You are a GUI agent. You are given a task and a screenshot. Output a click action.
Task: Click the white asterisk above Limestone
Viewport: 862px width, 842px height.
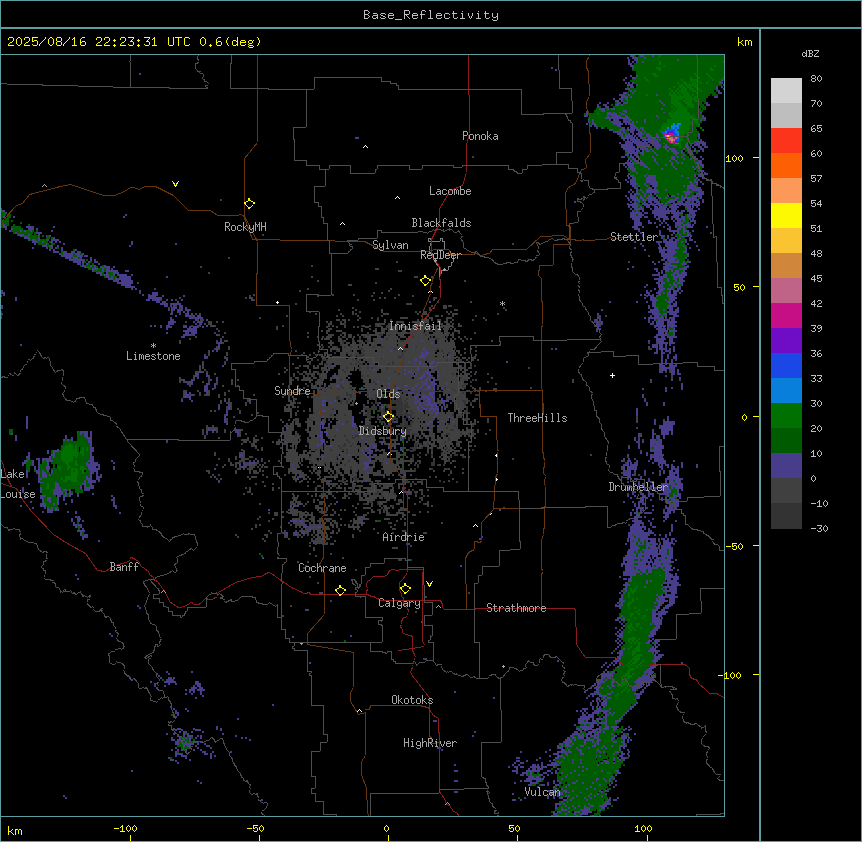[153, 346]
